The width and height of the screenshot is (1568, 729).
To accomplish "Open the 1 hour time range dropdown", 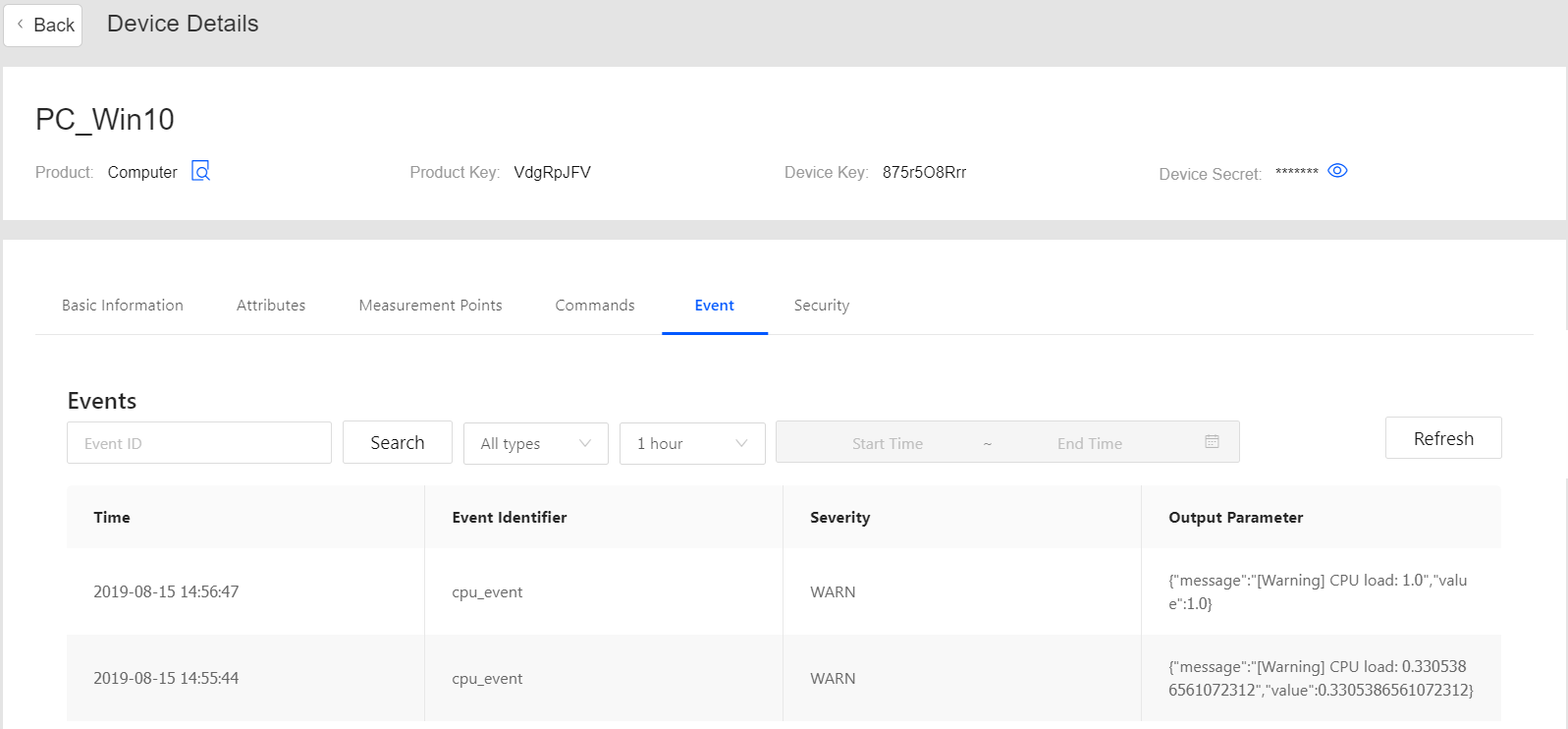I will [x=692, y=443].
